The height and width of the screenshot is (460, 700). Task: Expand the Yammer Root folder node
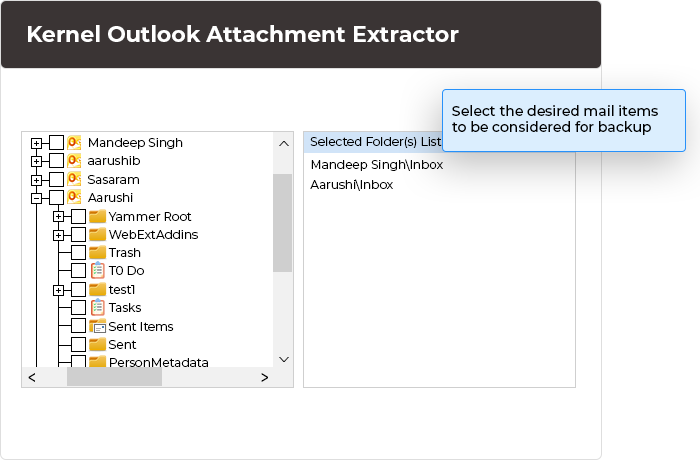(58, 216)
